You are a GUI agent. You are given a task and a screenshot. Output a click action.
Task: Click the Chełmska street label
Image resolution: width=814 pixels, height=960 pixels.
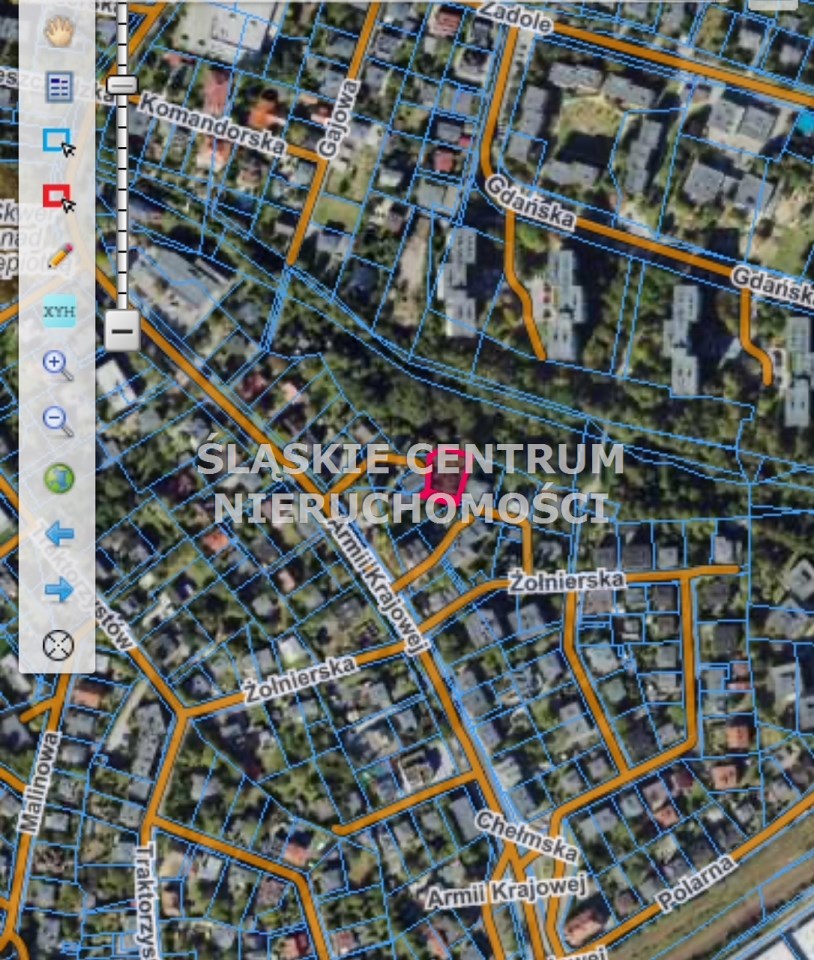coord(527,836)
